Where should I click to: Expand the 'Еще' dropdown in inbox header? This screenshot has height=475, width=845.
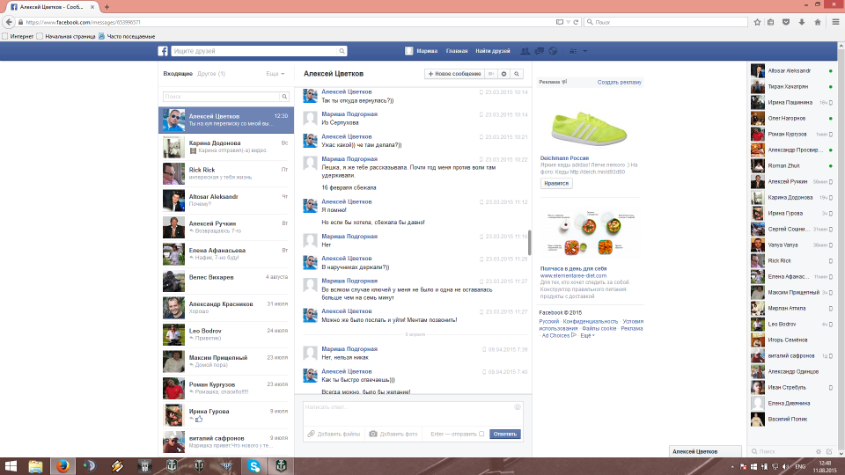click(275, 74)
